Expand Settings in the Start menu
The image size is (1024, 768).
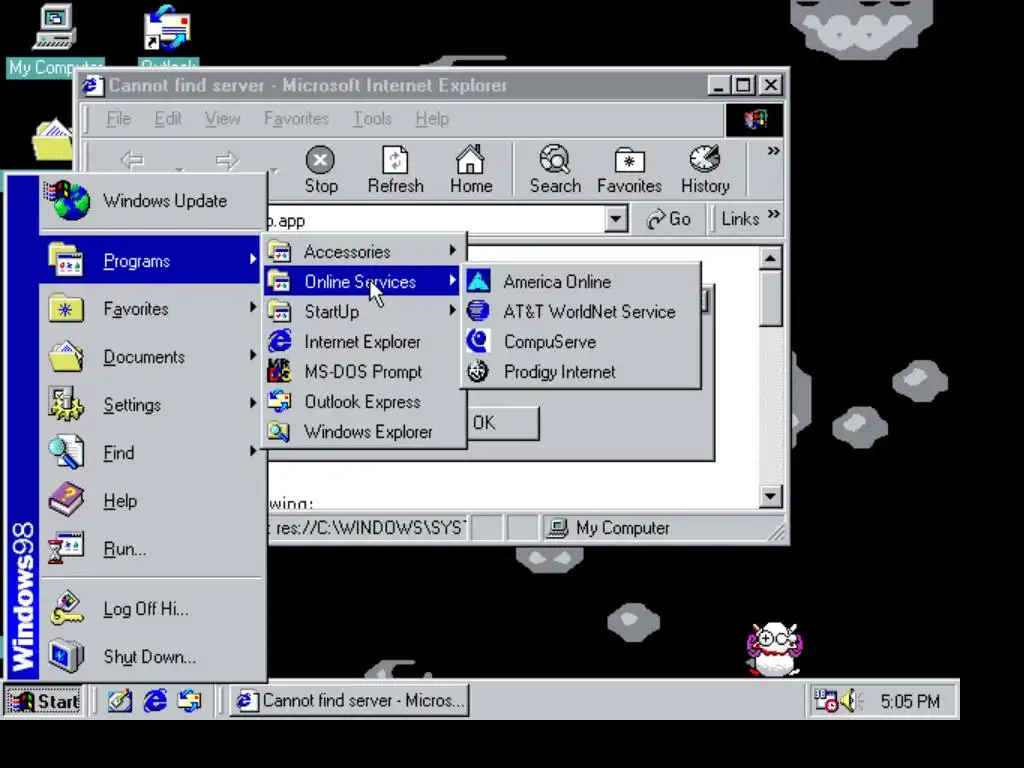[152, 405]
